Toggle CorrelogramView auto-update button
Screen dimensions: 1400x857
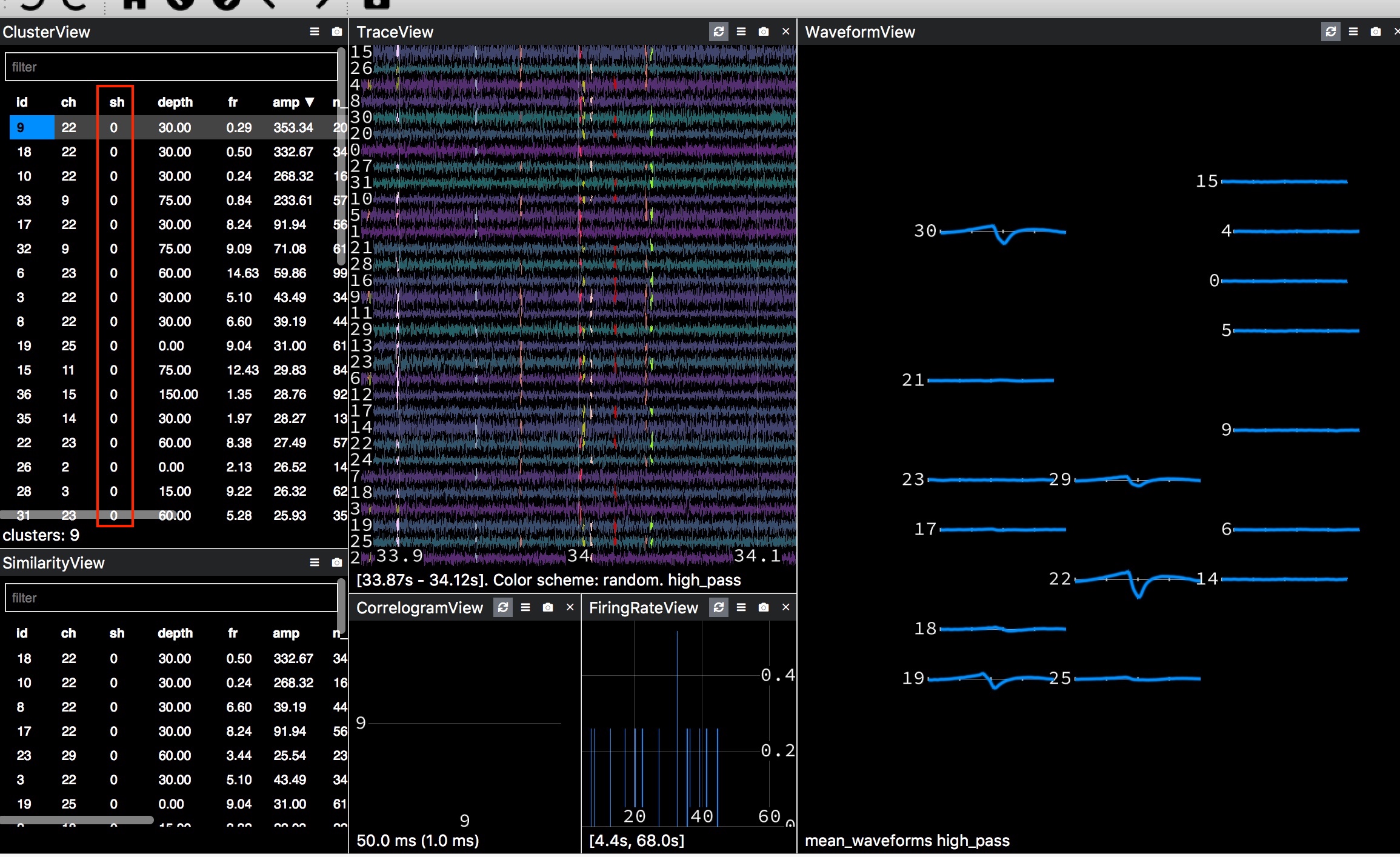pyautogui.click(x=503, y=607)
